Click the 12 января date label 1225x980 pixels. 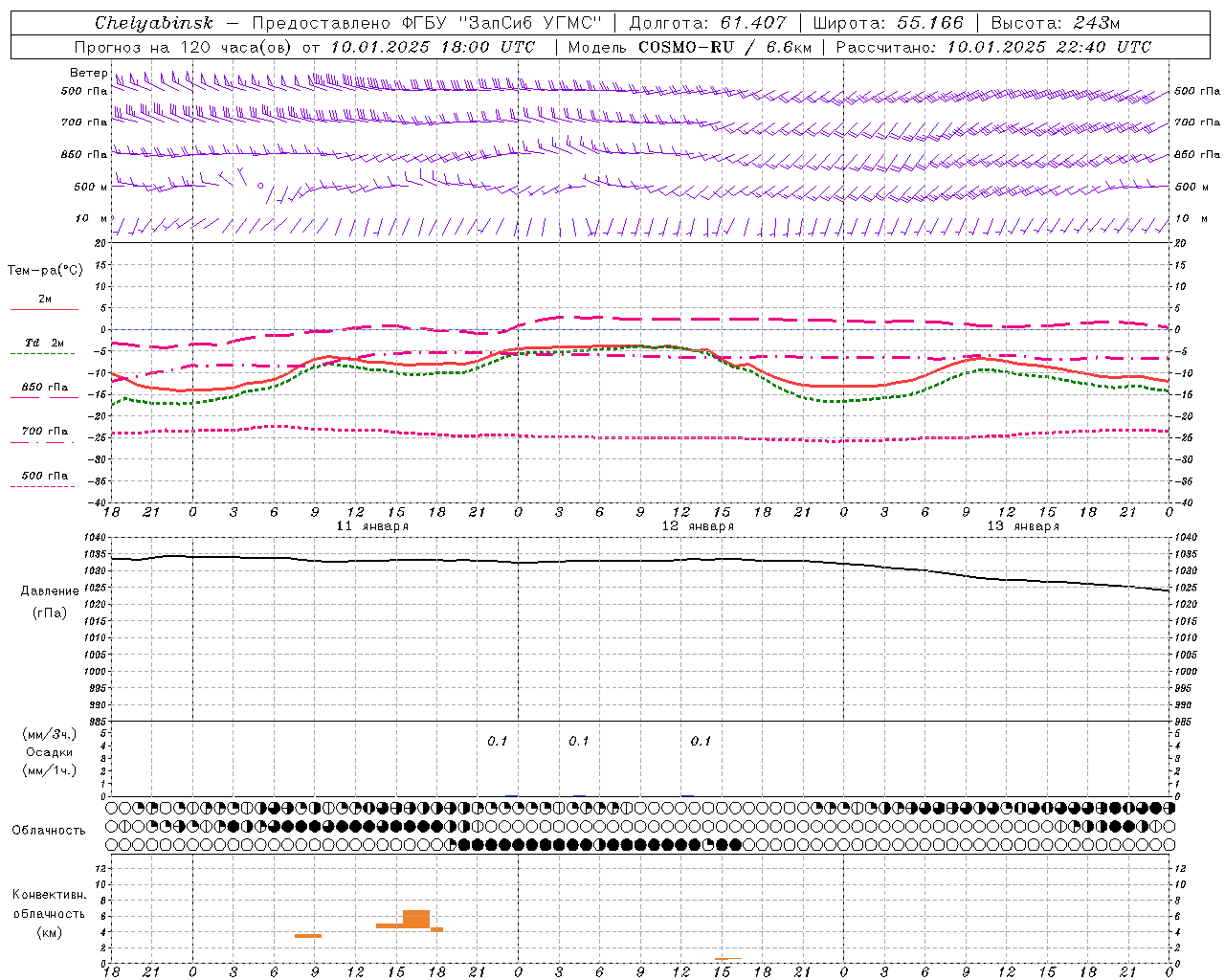pos(698,526)
